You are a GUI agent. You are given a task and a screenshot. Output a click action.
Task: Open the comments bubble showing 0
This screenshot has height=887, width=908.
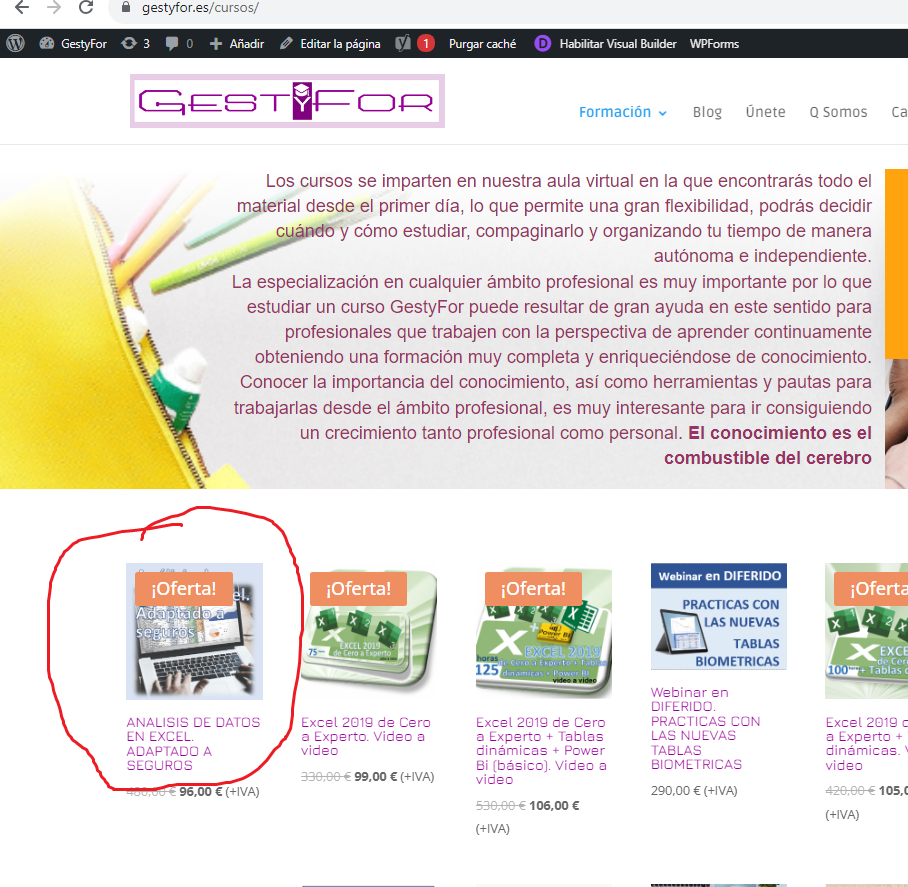(x=179, y=43)
